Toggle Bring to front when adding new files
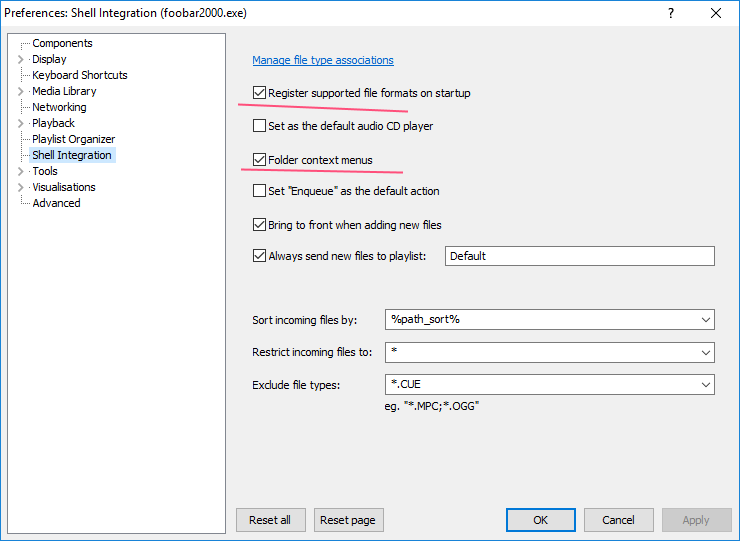 click(260, 225)
